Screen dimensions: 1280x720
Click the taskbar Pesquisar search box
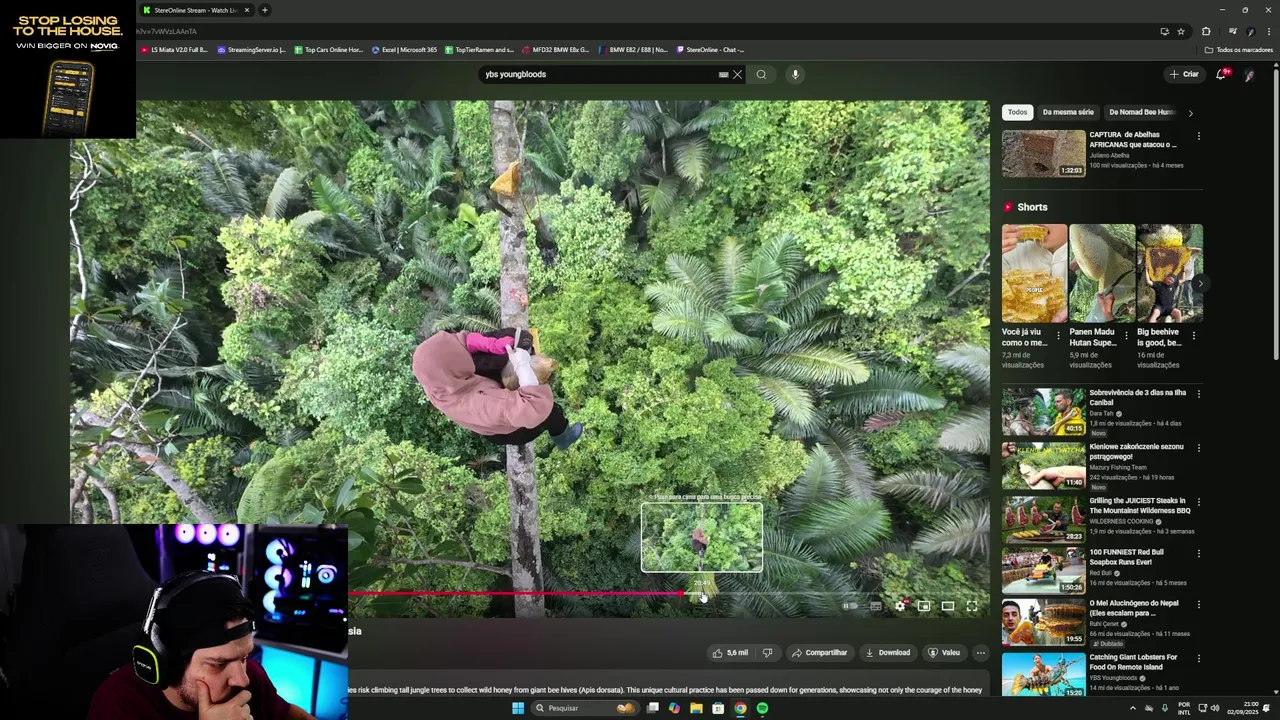pyautogui.click(x=587, y=708)
